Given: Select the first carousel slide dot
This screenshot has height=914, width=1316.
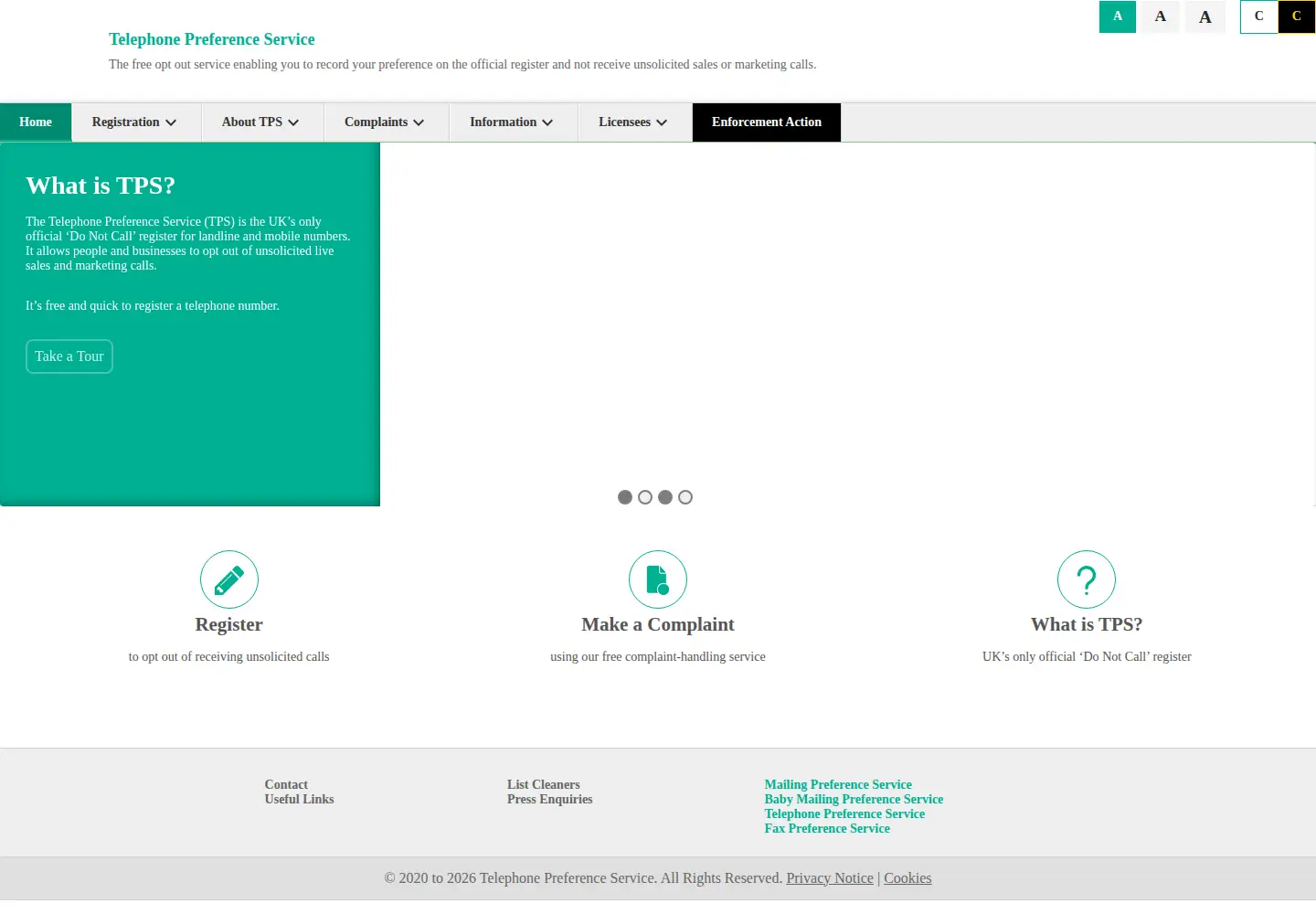Looking at the screenshot, I should [625, 497].
